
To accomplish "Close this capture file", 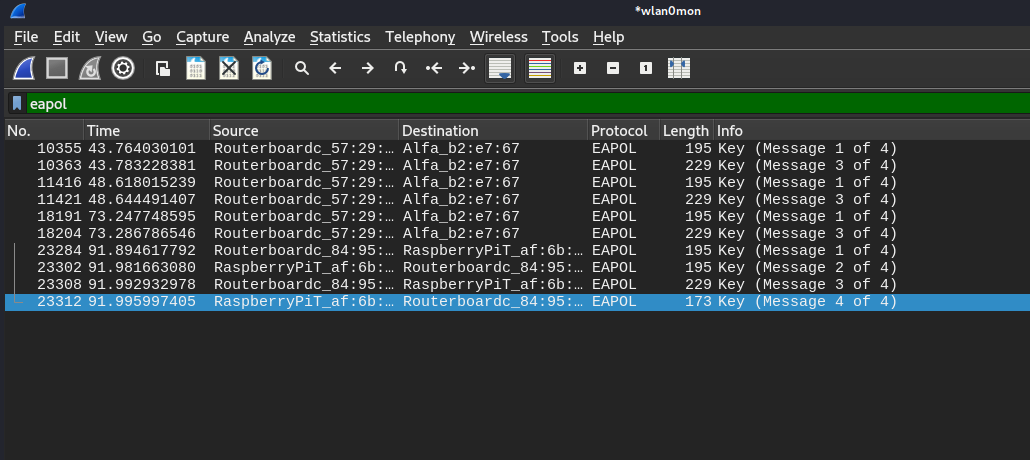I will 229,68.
